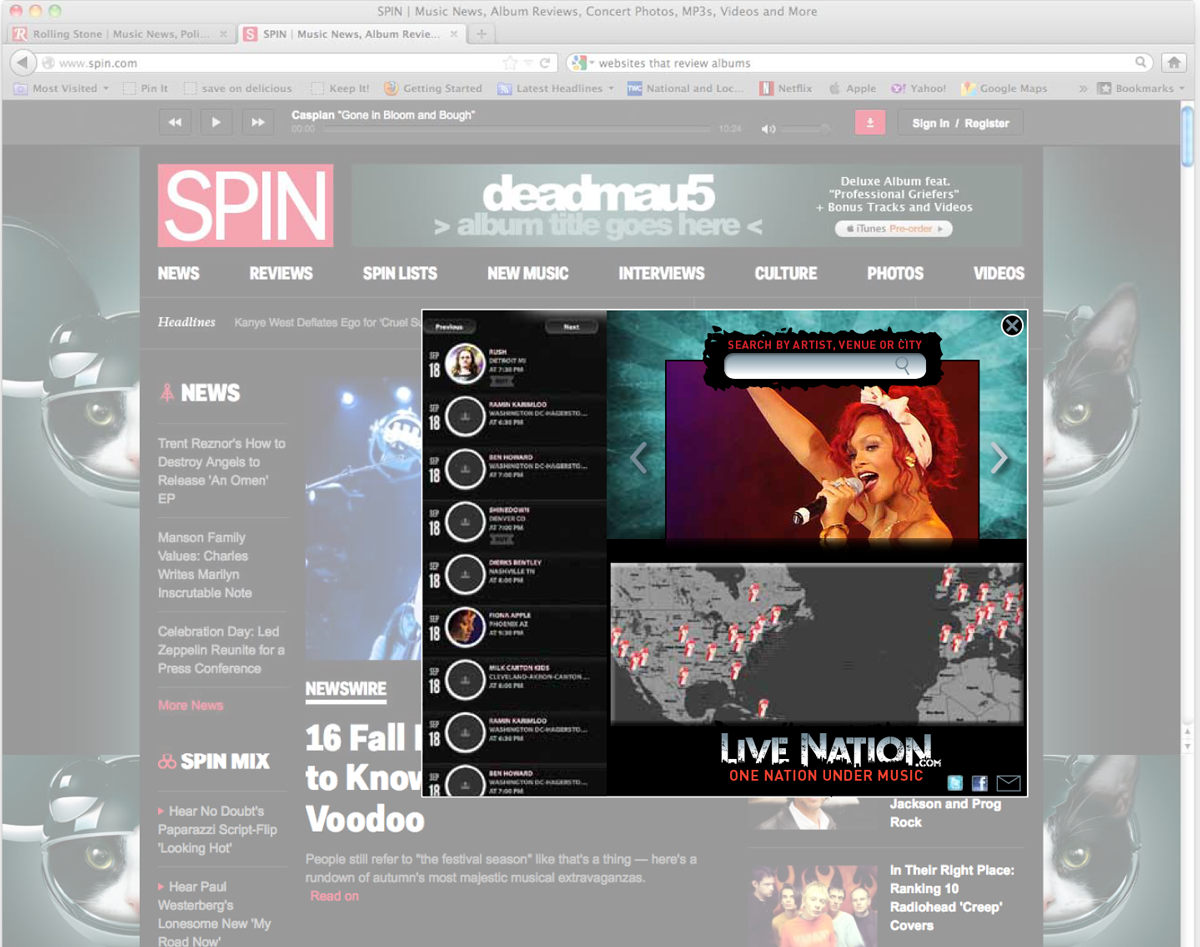1200x947 pixels.
Task: Click the pink download track button
Action: point(870,122)
